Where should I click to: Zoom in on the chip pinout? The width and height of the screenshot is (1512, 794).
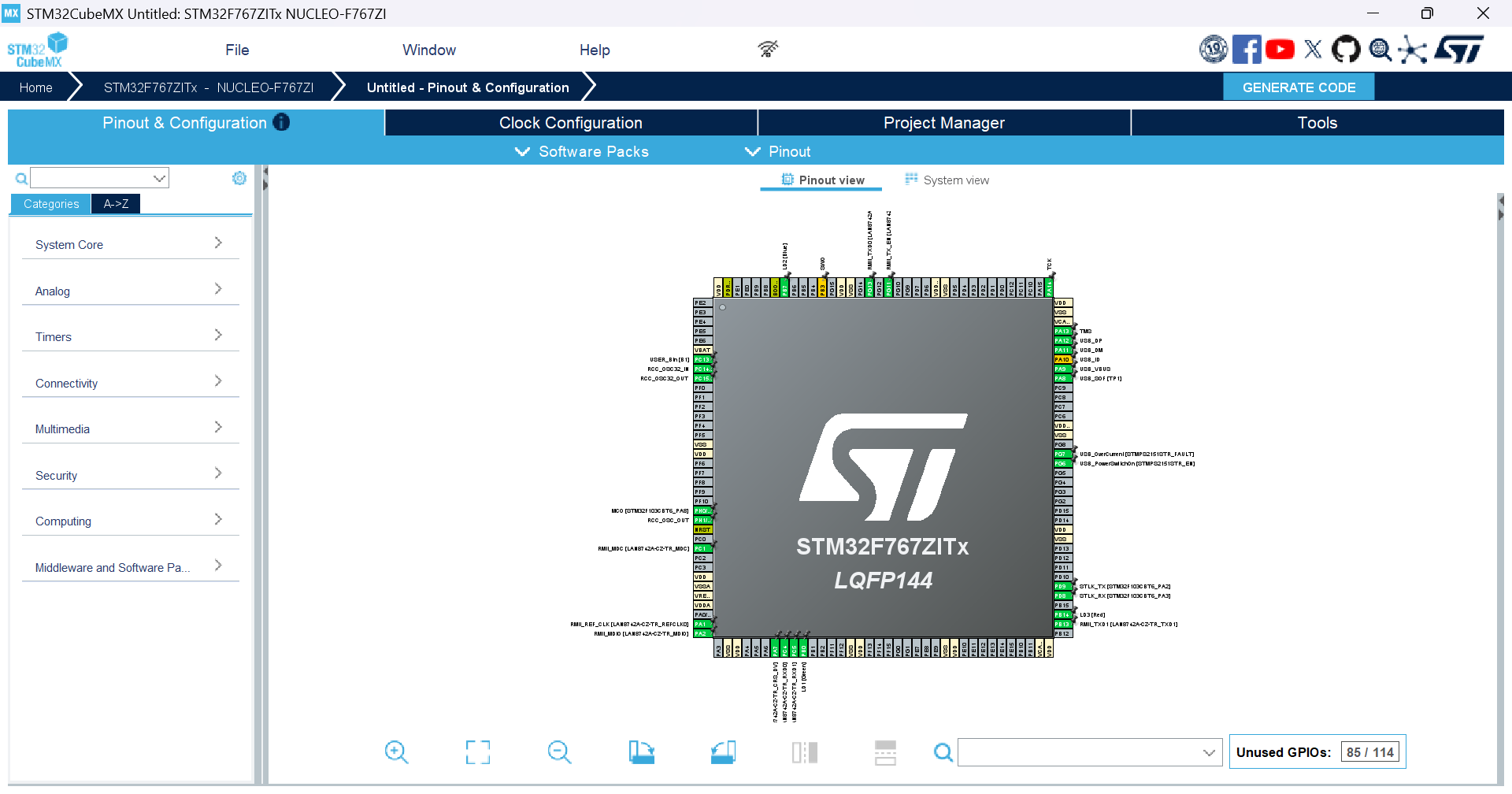tap(396, 752)
